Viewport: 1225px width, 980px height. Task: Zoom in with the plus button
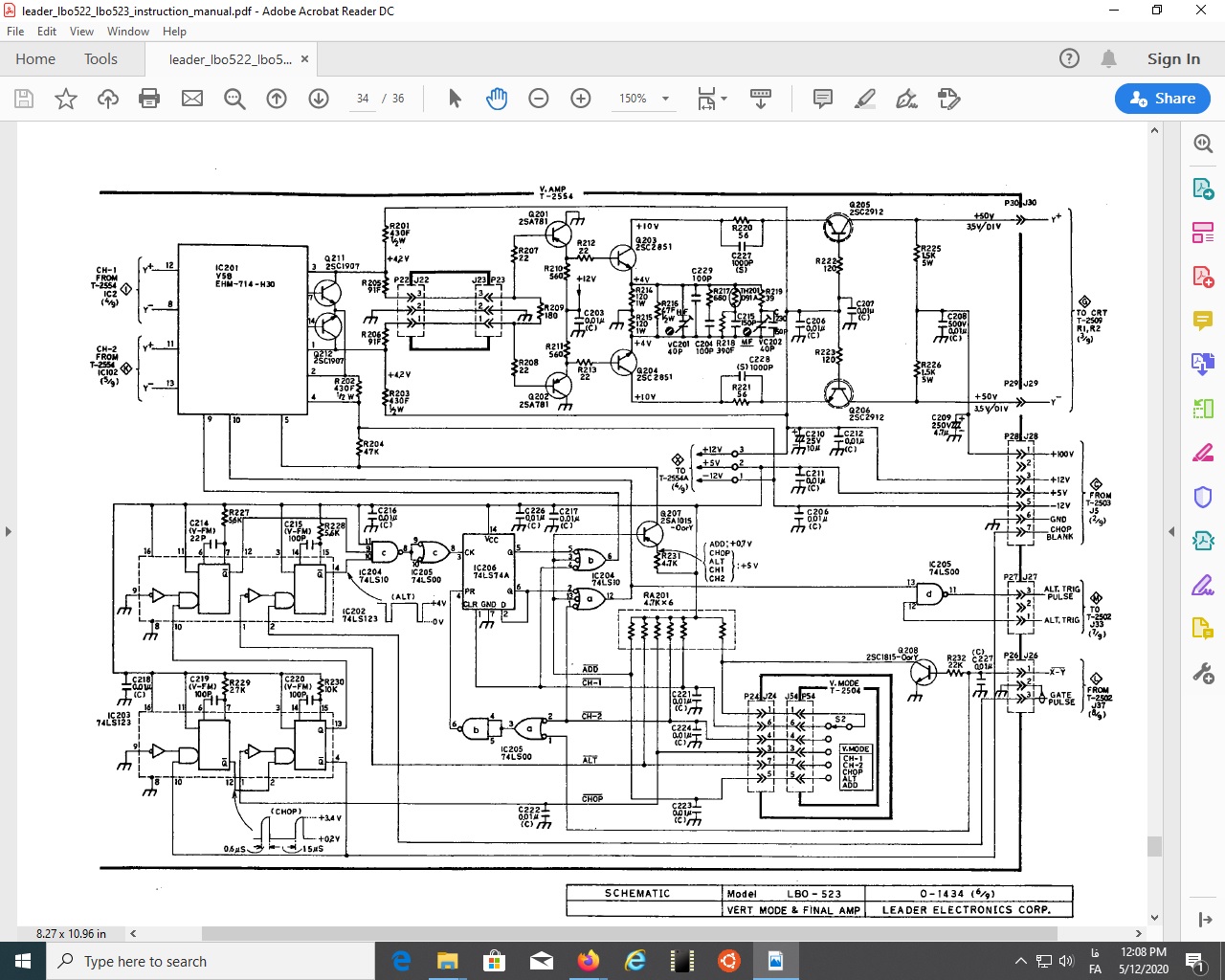[581, 99]
